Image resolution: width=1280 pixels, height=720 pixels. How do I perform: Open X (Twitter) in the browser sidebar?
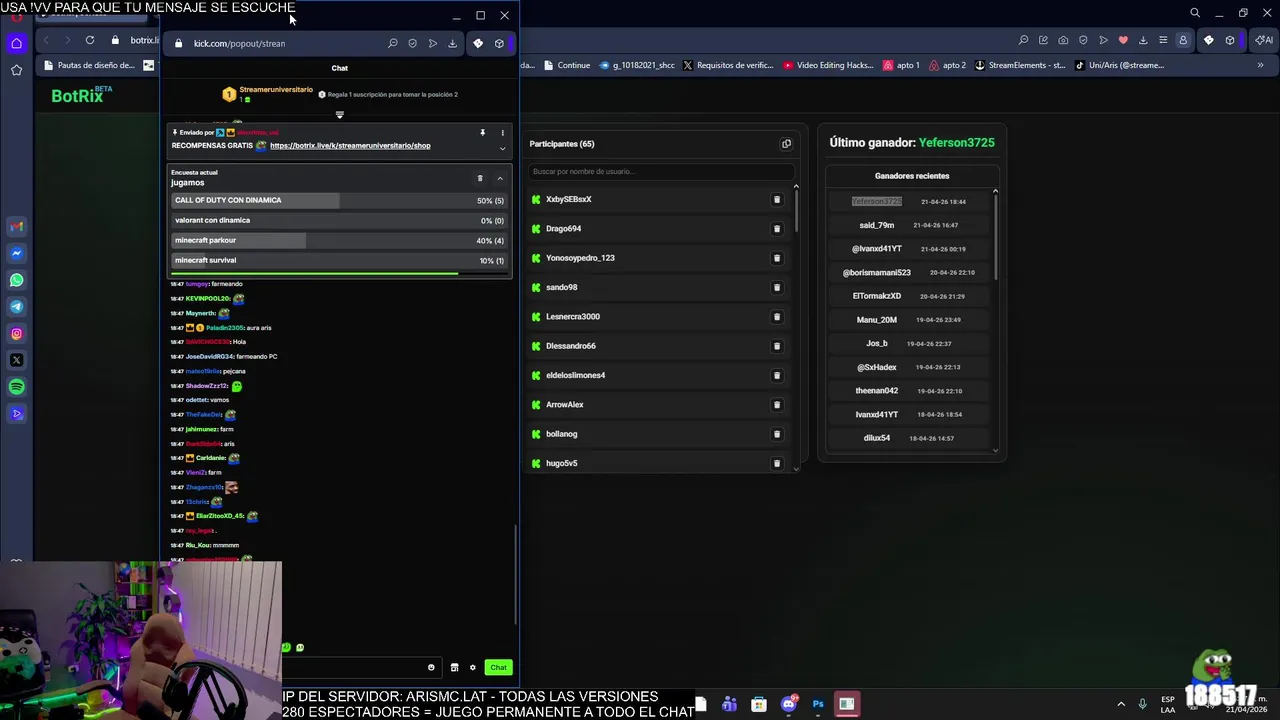[x=16, y=360]
